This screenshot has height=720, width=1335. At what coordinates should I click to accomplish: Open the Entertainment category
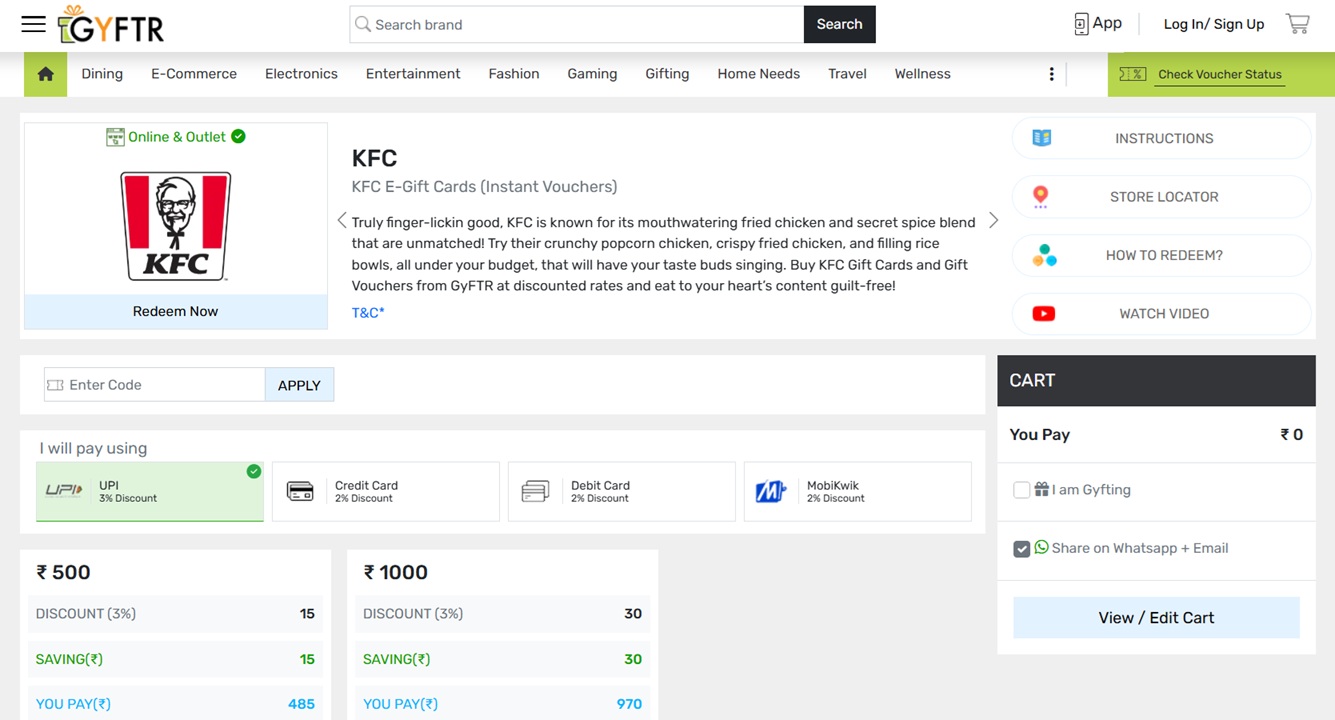[413, 74]
